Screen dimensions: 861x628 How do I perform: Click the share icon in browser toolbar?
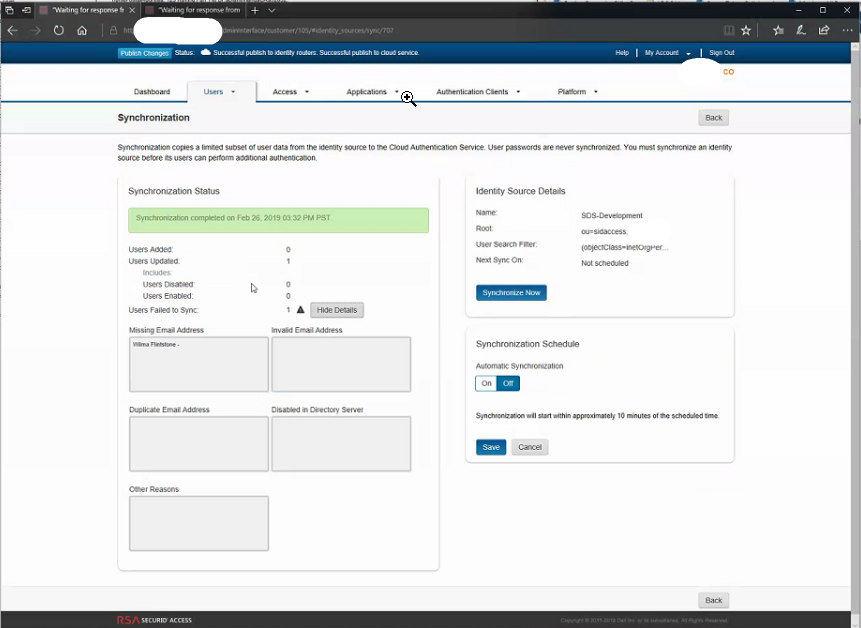coord(824,31)
